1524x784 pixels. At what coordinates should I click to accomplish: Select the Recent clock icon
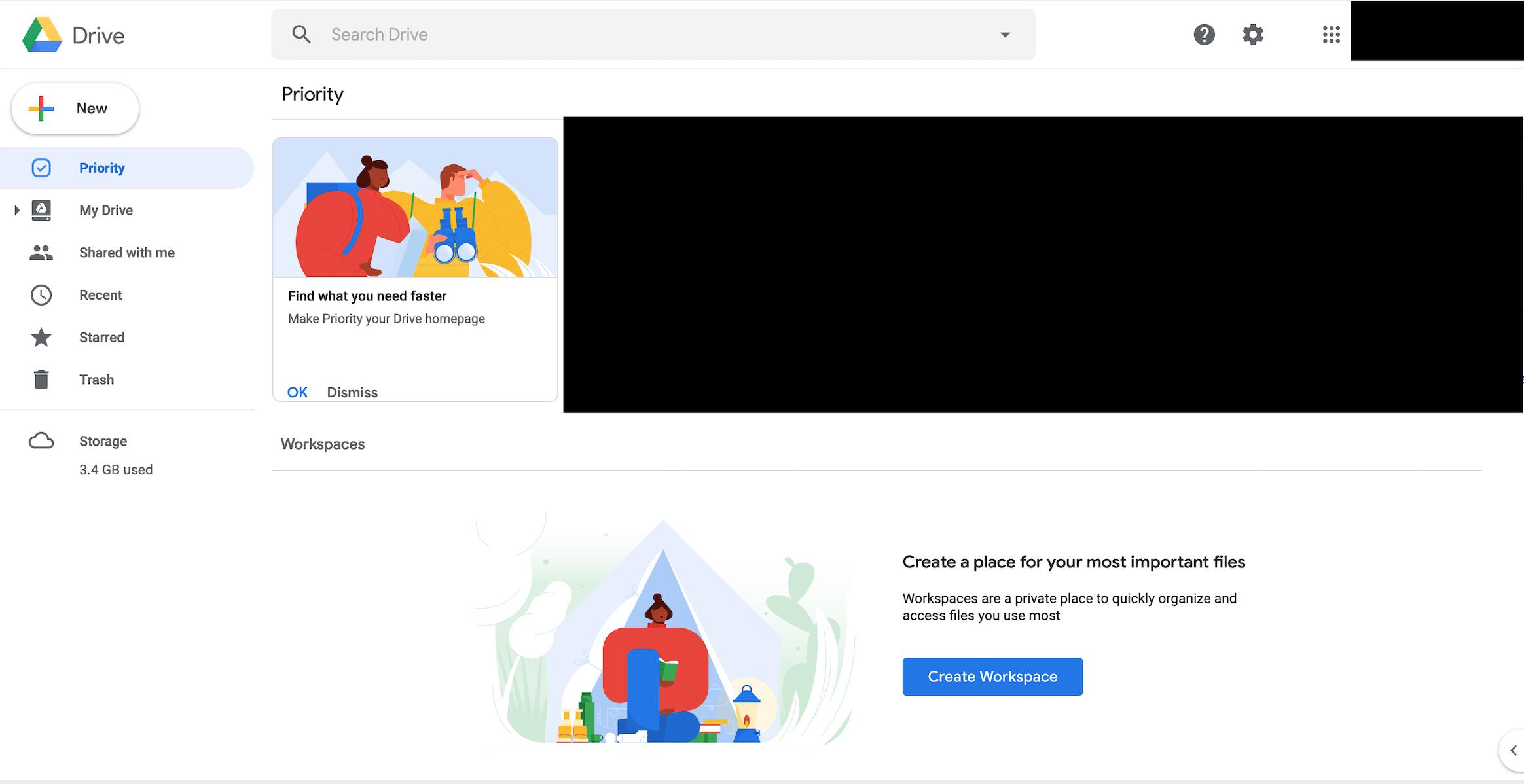41,294
